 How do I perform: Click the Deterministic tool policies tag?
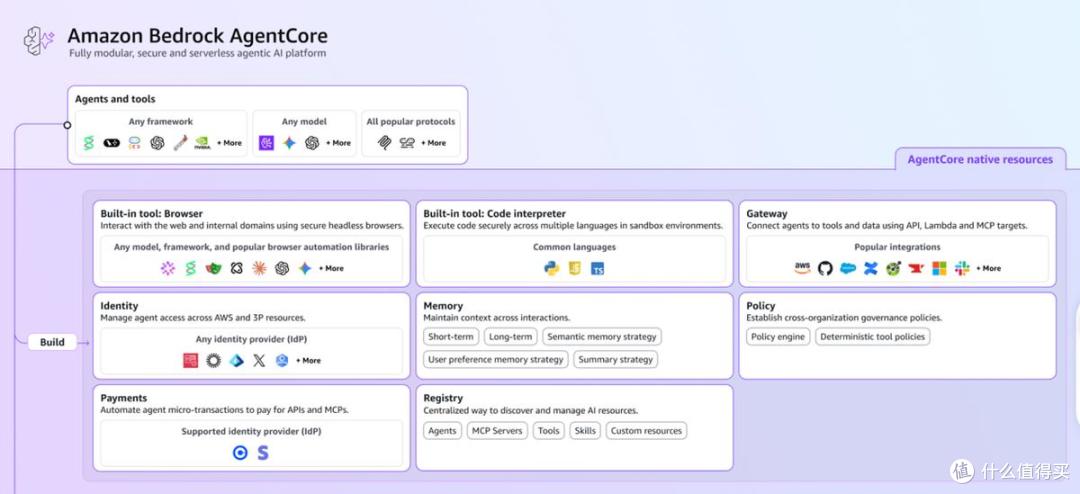(x=873, y=337)
